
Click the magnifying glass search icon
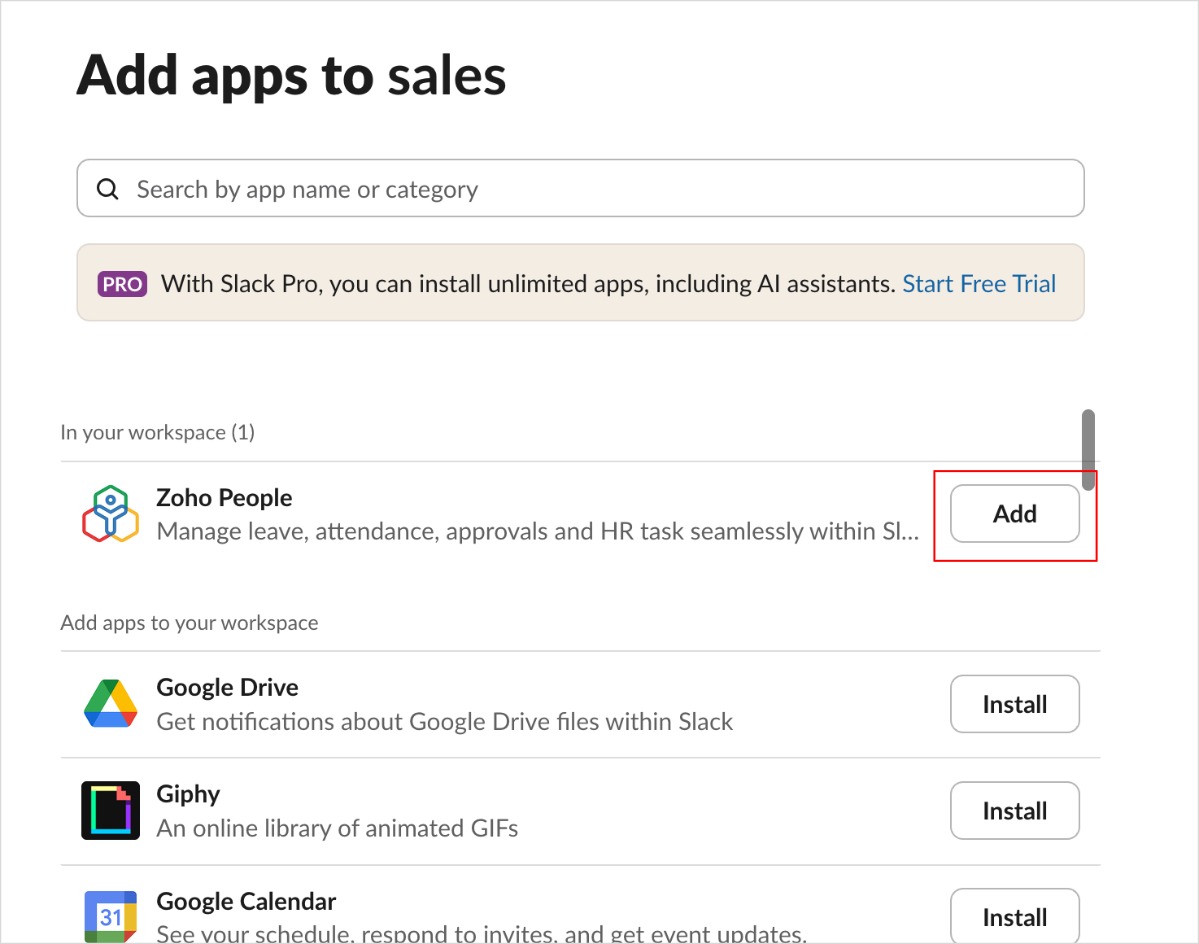pyautogui.click(x=107, y=189)
